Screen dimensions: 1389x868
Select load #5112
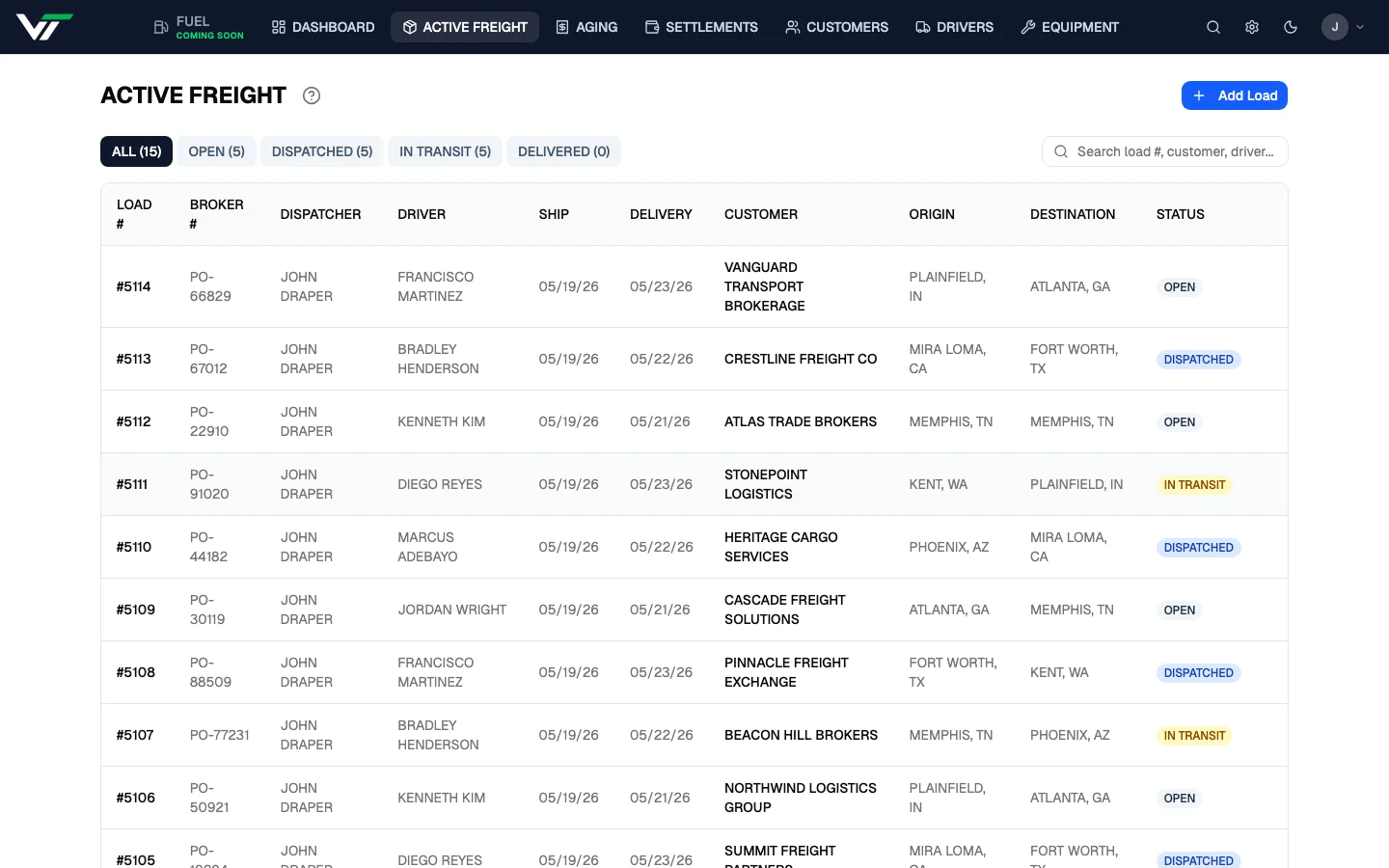coord(694,421)
